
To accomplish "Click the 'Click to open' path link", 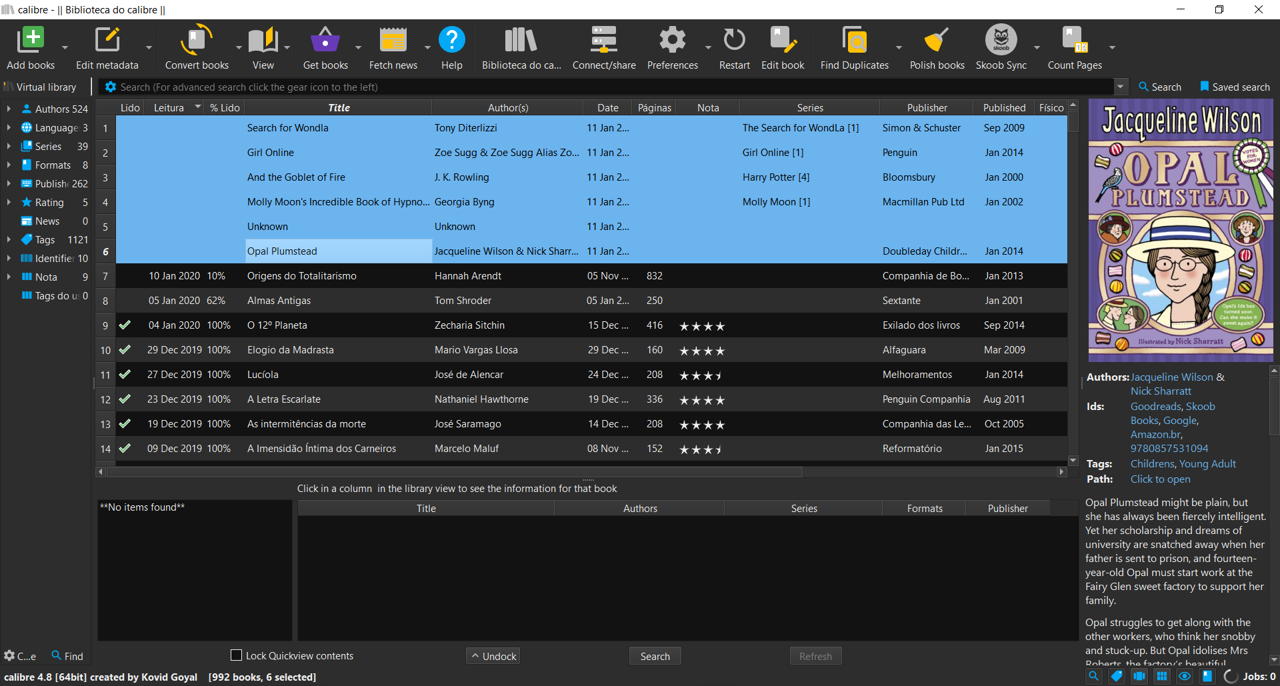I will point(1160,479).
